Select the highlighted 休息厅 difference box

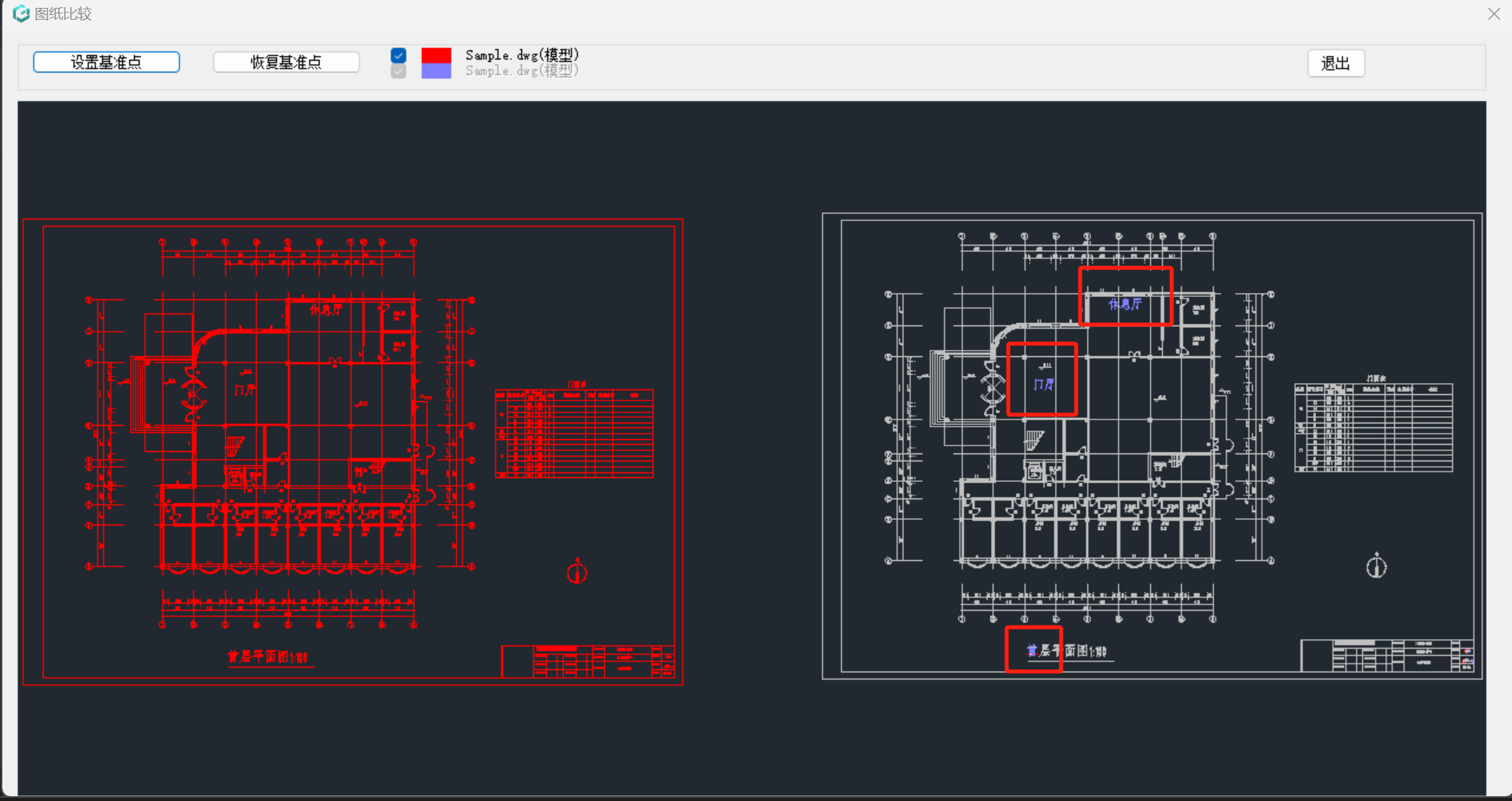(x=1125, y=296)
